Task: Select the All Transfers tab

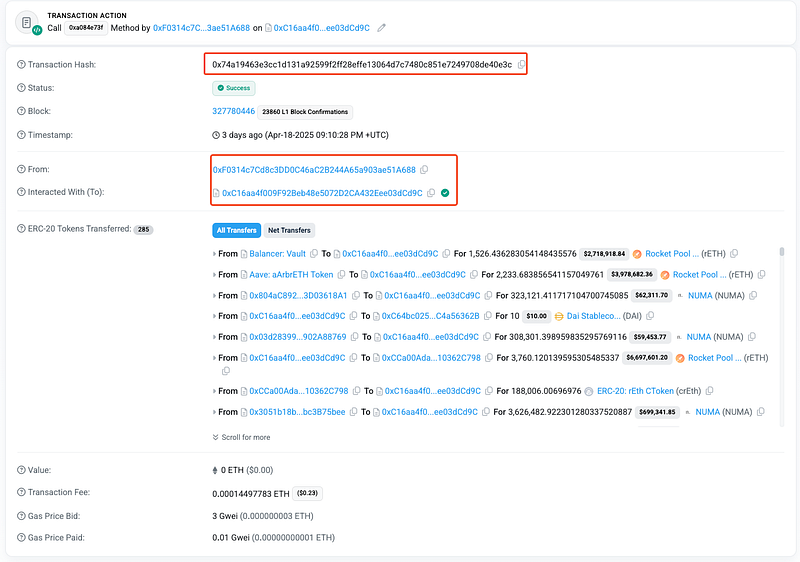Action: pos(236,230)
